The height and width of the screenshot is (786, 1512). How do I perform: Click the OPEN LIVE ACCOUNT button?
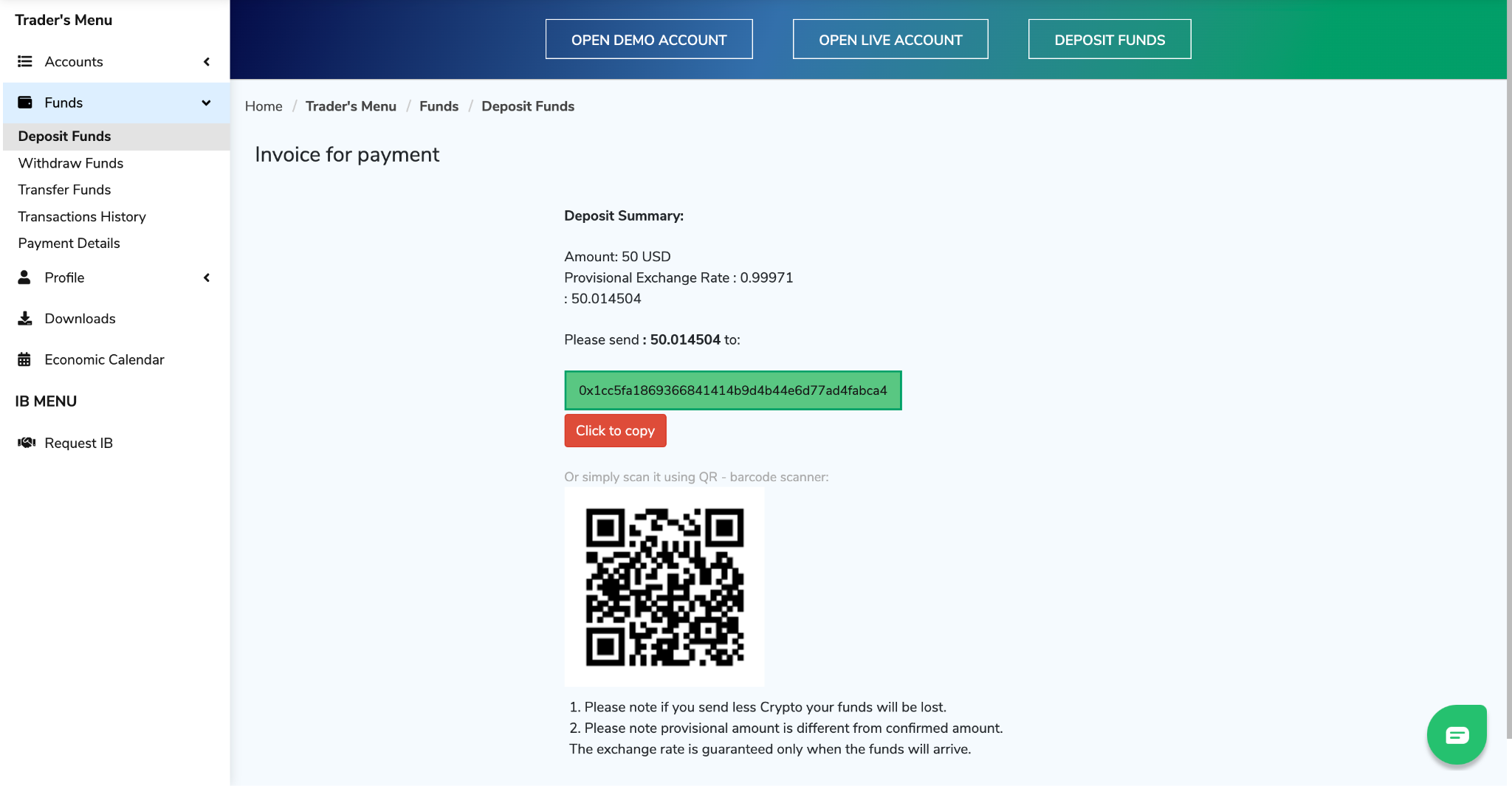(890, 39)
